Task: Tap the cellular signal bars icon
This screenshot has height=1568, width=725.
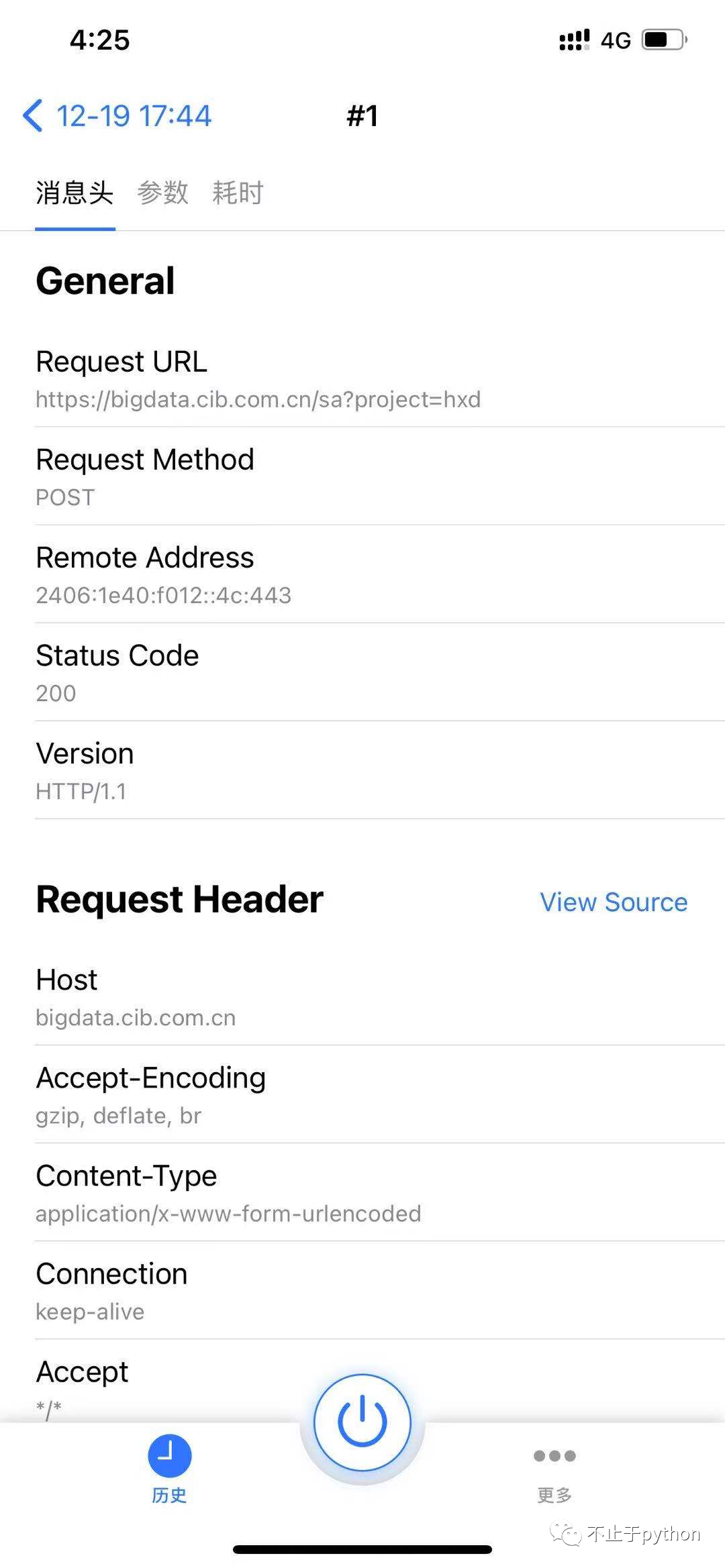Action: [x=574, y=40]
